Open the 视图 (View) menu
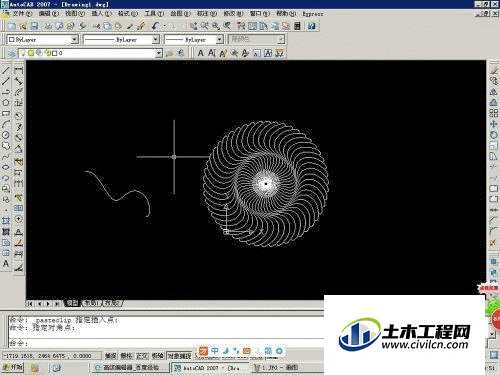 75,14
